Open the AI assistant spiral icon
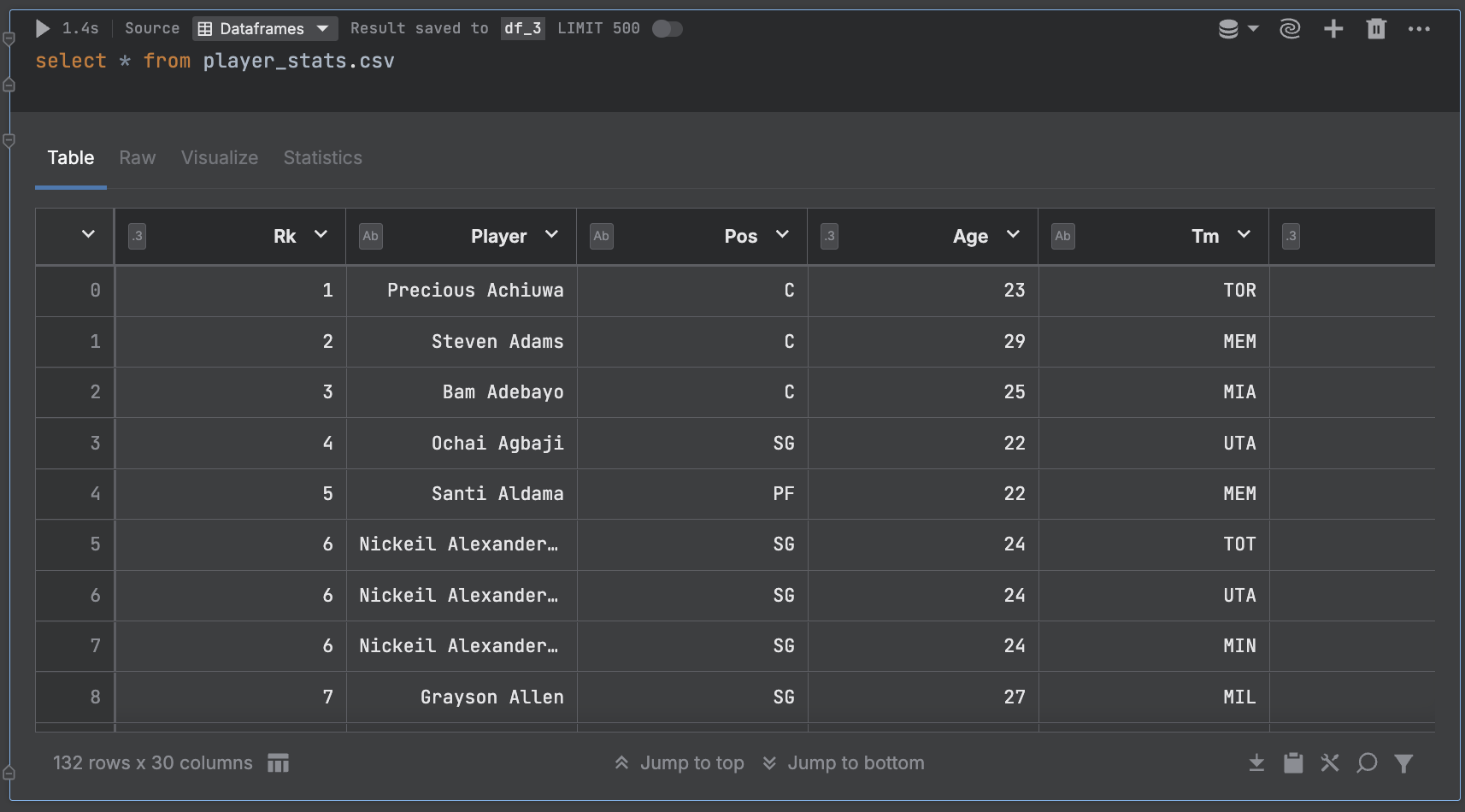The height and width of the screenshot is (812, 1465). coord(1290,28)
